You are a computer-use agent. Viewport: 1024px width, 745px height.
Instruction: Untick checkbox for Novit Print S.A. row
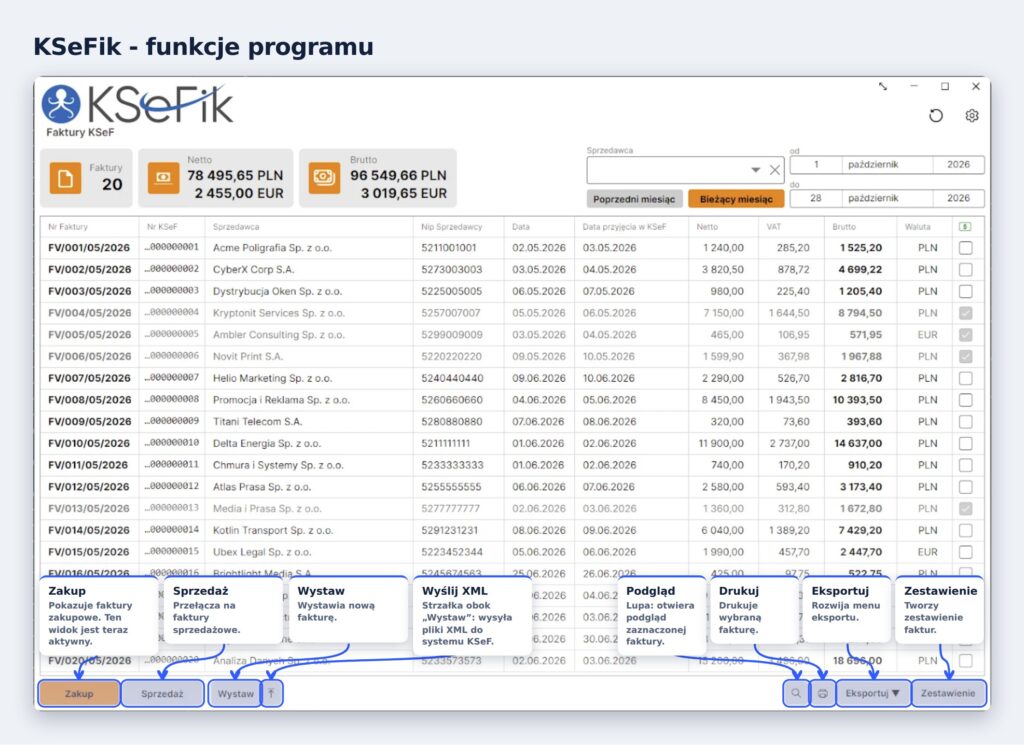tap(965, 357)
